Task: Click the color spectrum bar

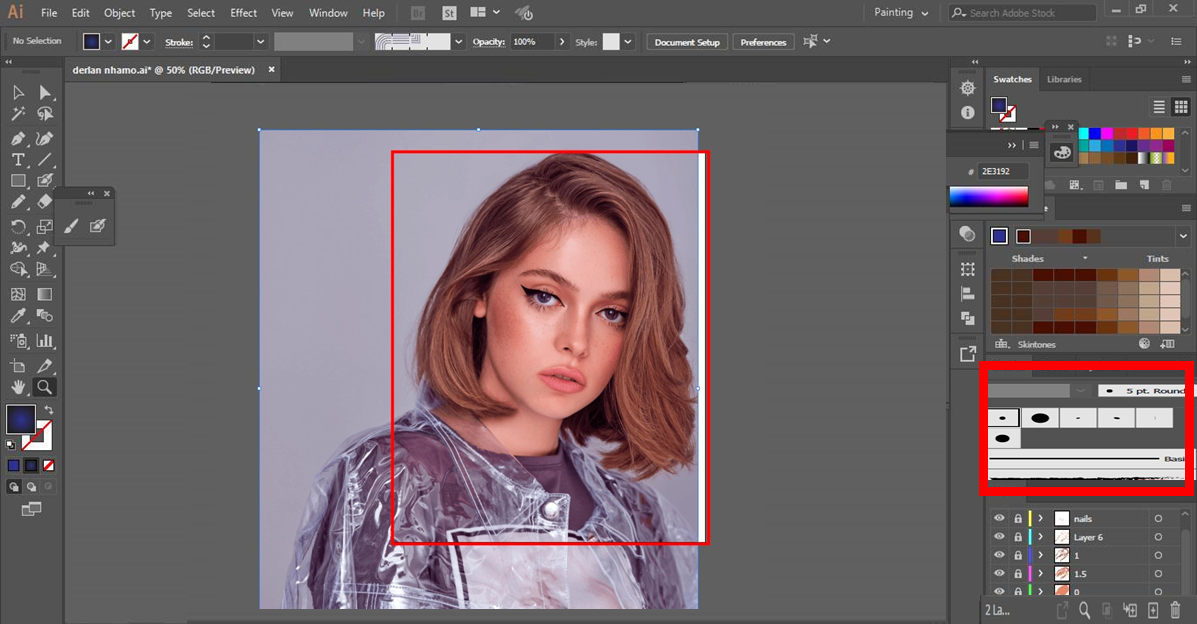Action: 989,196
